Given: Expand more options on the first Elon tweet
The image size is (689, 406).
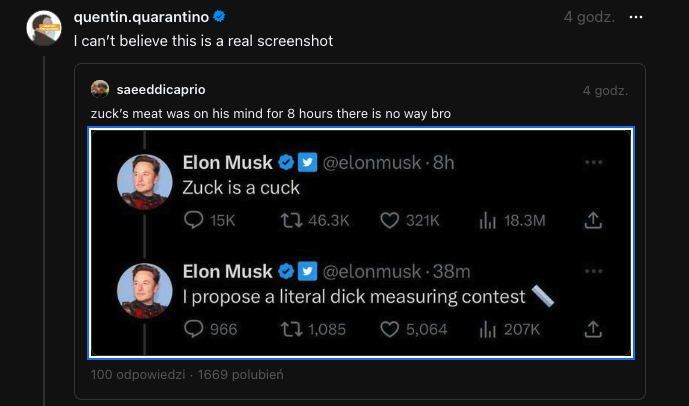Looking at the screenshot, I should [593, 162].
